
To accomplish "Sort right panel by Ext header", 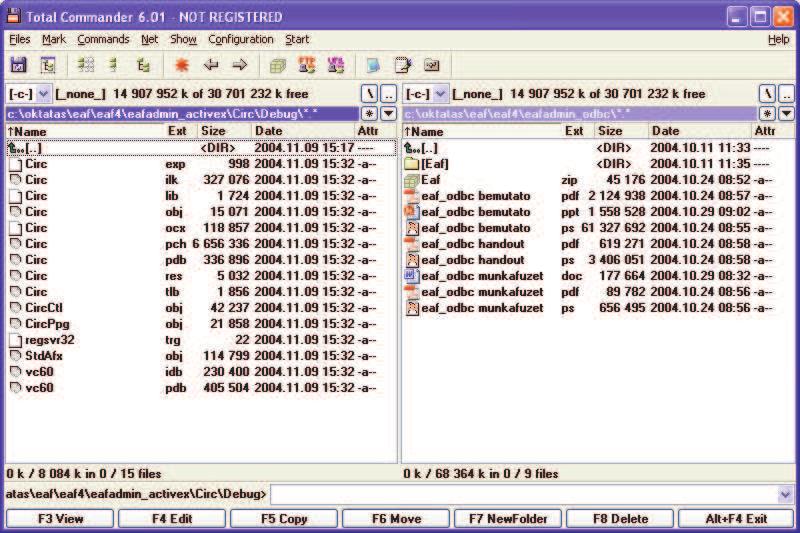I will pos(577,131).
